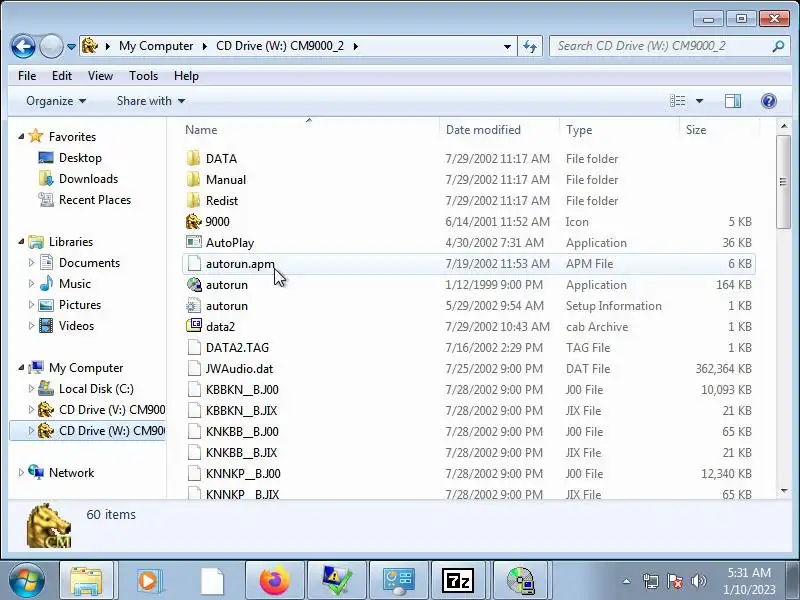Select the autorun.apm file

pos(468,264)
